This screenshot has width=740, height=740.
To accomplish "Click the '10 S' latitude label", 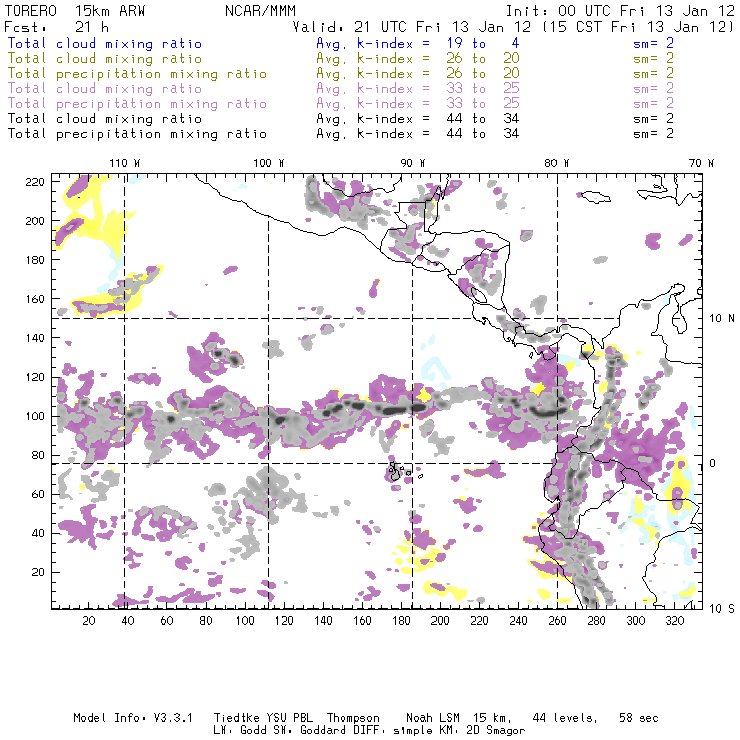I will point(722,609).
